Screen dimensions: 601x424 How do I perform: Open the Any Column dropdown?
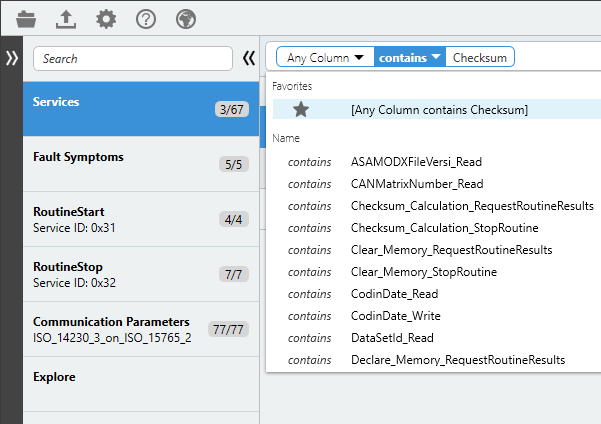(325, 57)
